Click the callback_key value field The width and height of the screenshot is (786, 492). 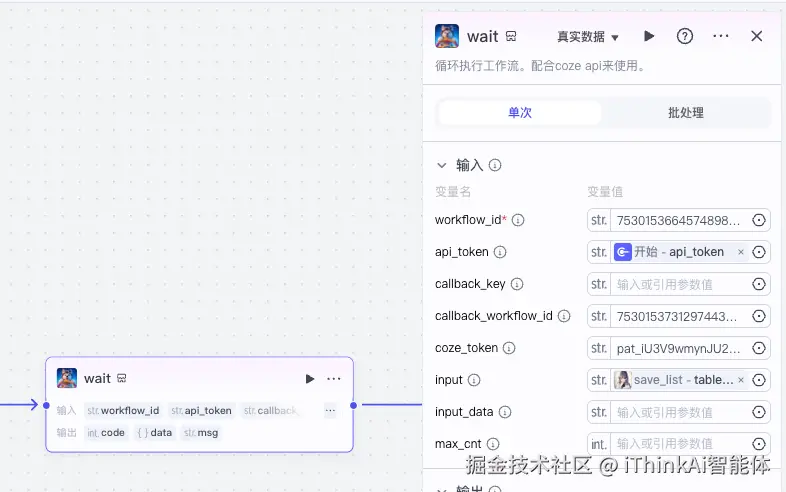point(680,284)
